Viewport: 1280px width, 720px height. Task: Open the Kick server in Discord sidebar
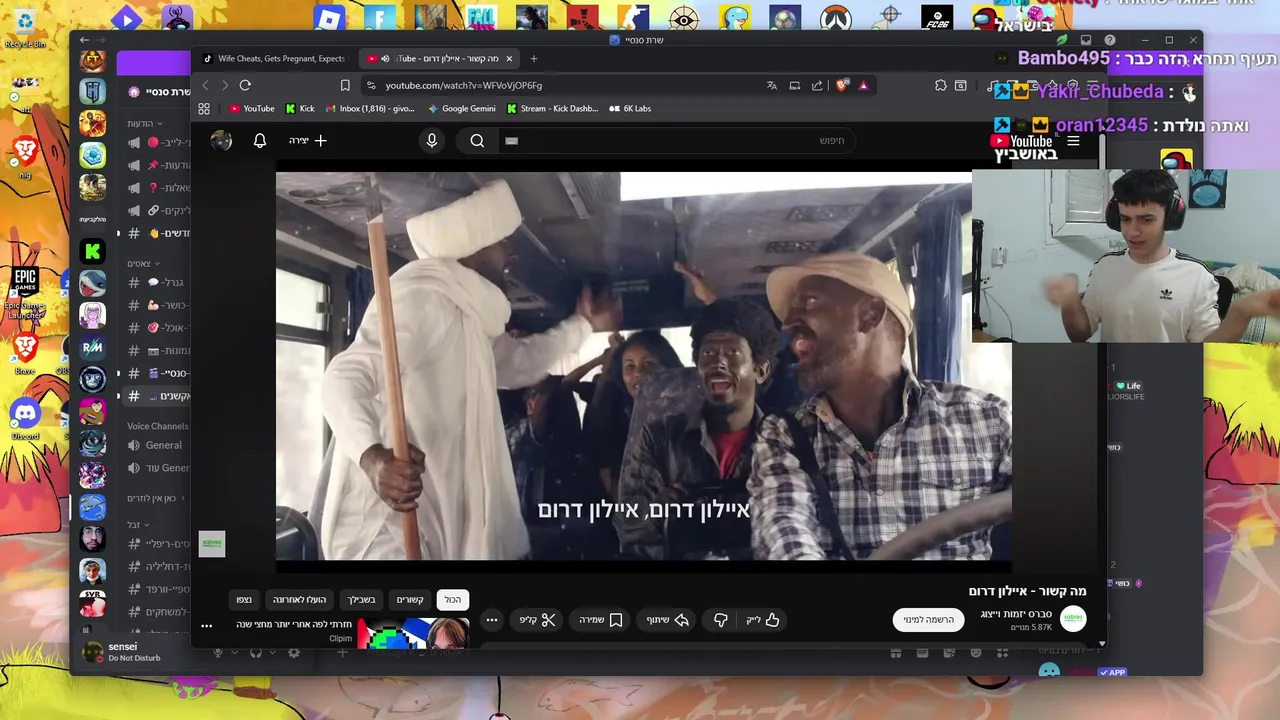point(93,250)
